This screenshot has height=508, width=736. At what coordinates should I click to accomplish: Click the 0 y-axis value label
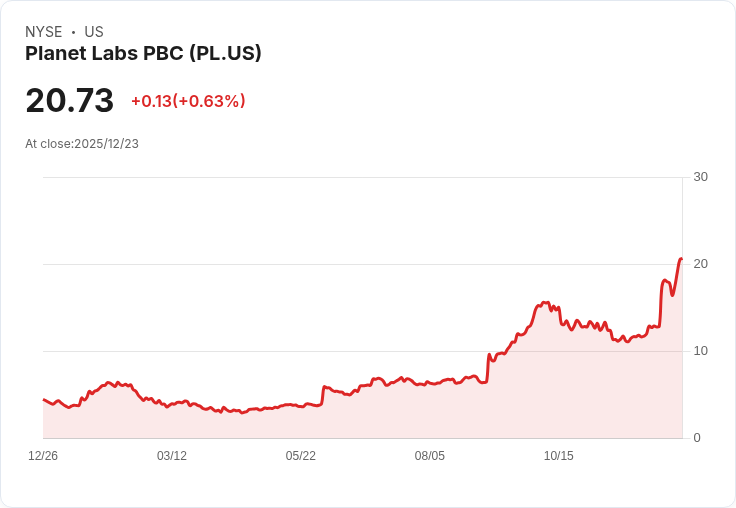tap(697, 438)
